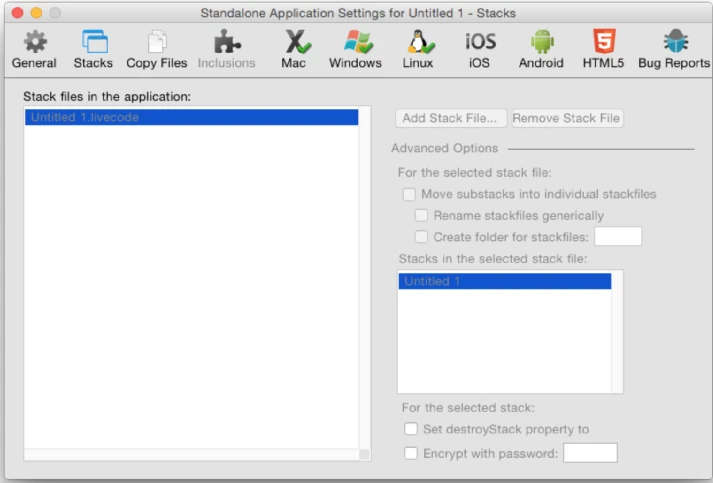This screenshot has width=713, height=483.
Task: Open the Bug Reports pane
Action: tap(674, 50)
